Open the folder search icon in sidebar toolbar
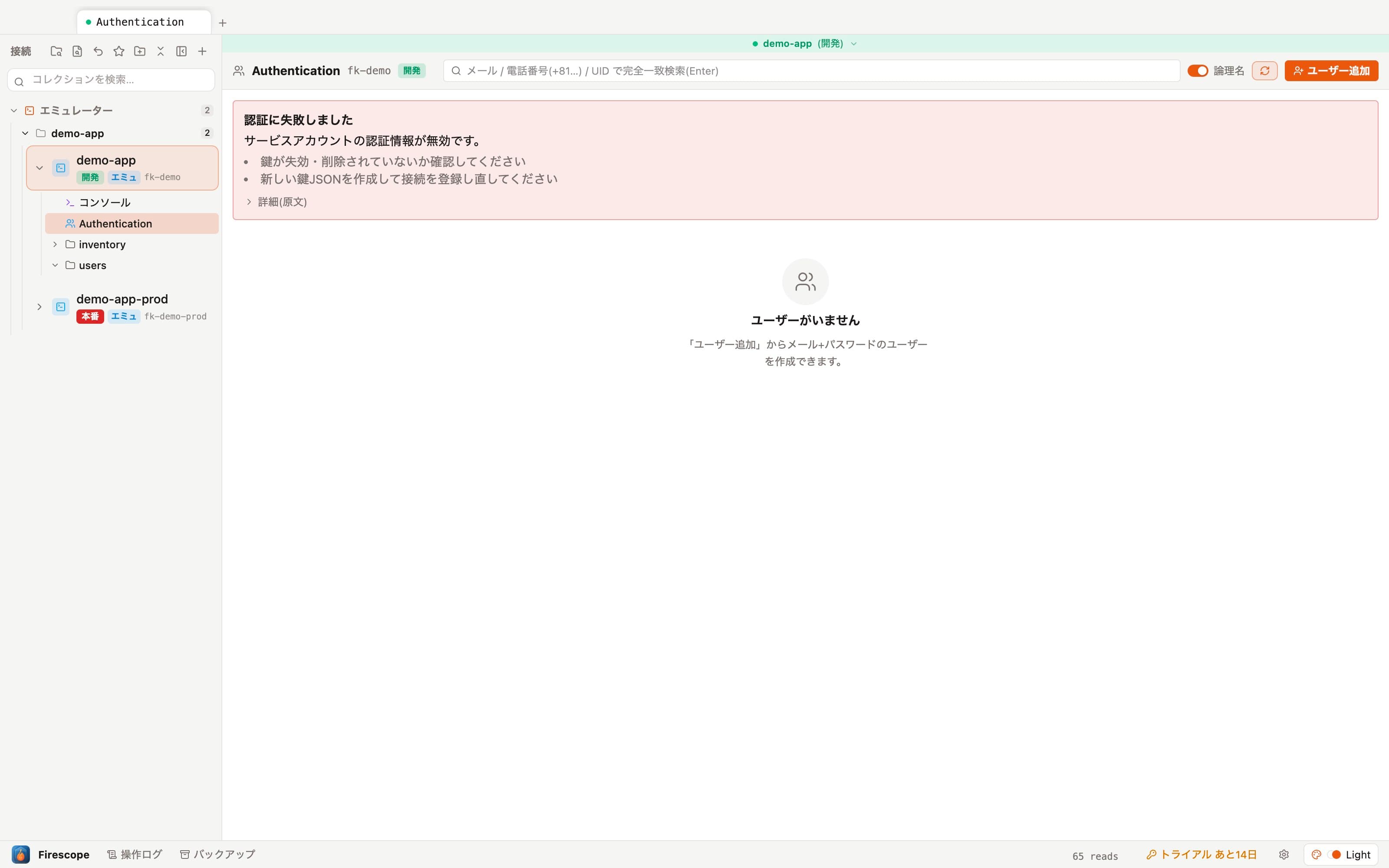Viewport: 1389px width, 868px height. (x=56, y=51)
